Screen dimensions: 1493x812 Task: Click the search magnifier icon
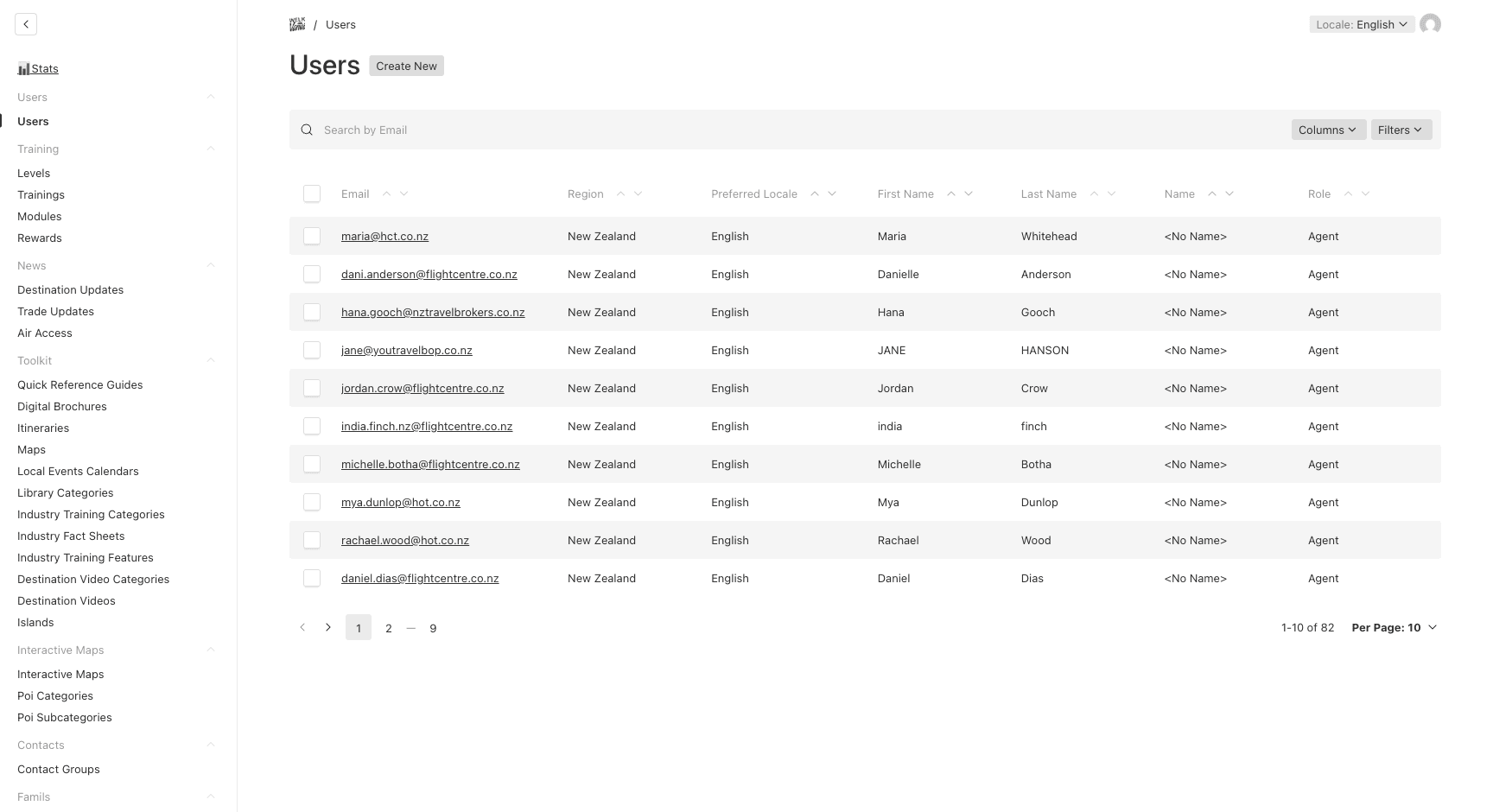[307, 130]
